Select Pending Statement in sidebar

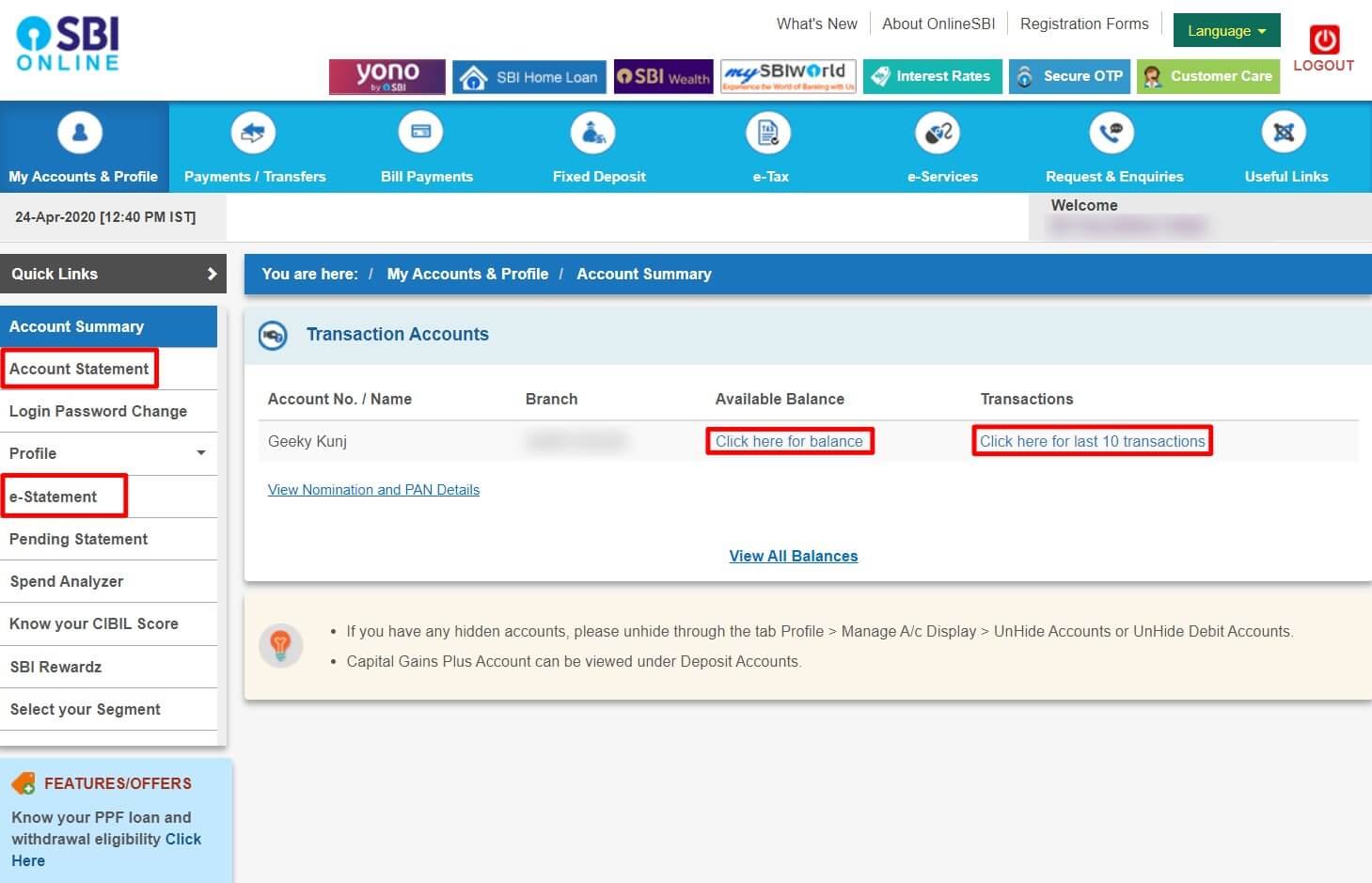(108, 539)
